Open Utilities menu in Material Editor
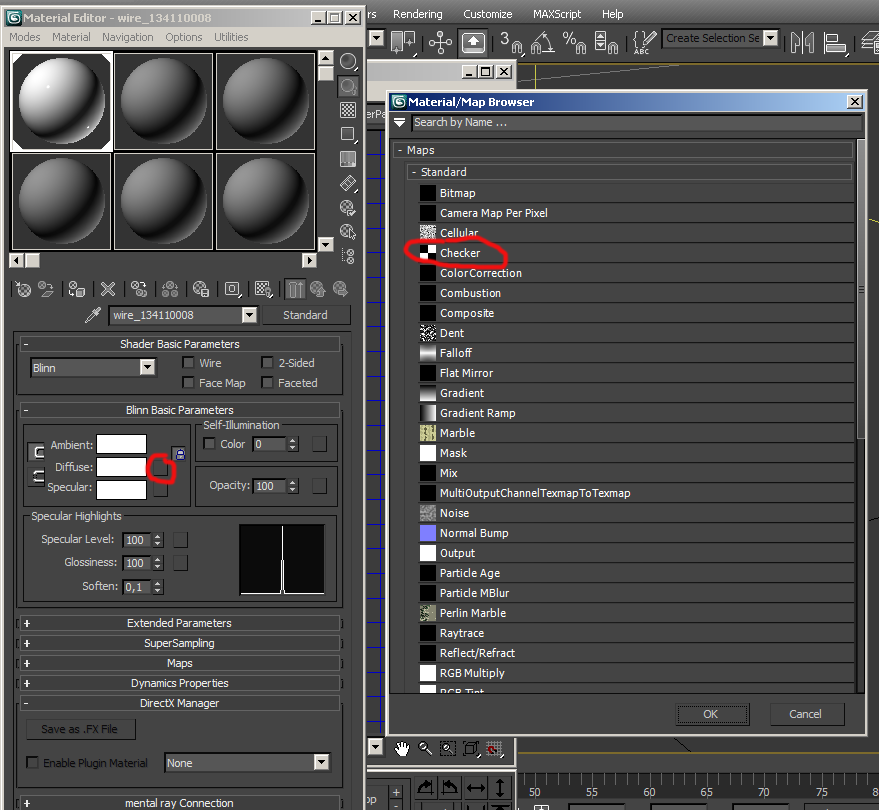The width and height of the screenshot is (879, 810). pyautogui.click(x=231, y=37)
